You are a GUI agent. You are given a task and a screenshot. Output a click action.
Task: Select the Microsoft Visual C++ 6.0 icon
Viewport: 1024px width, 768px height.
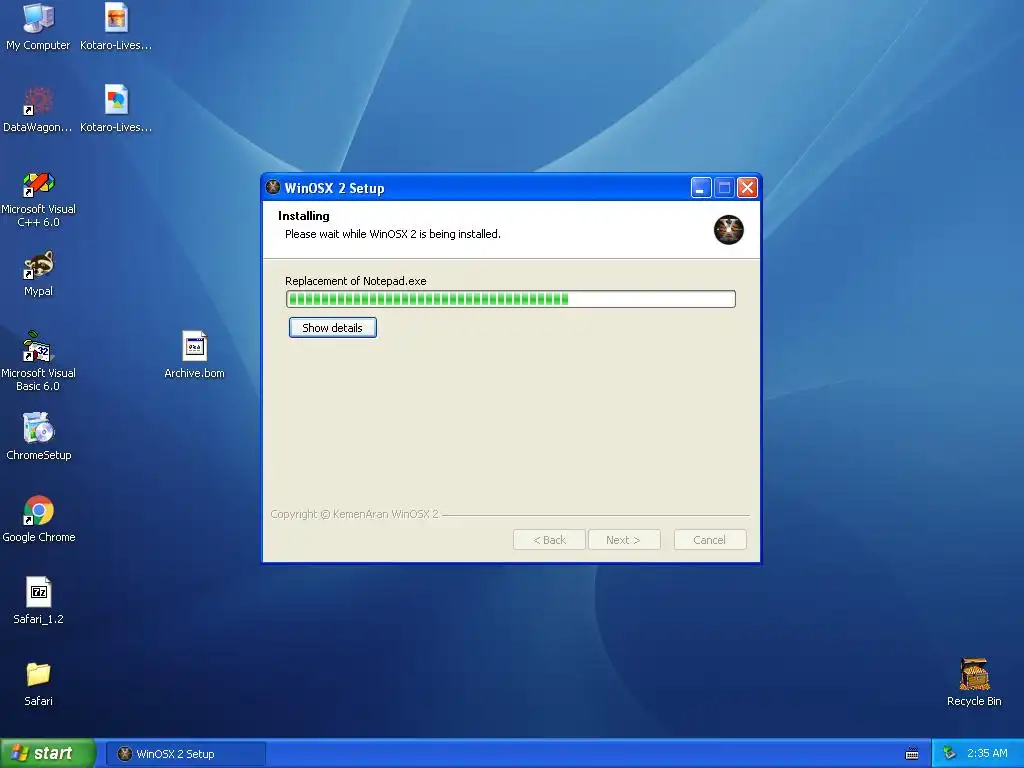(x=38, y=184)
